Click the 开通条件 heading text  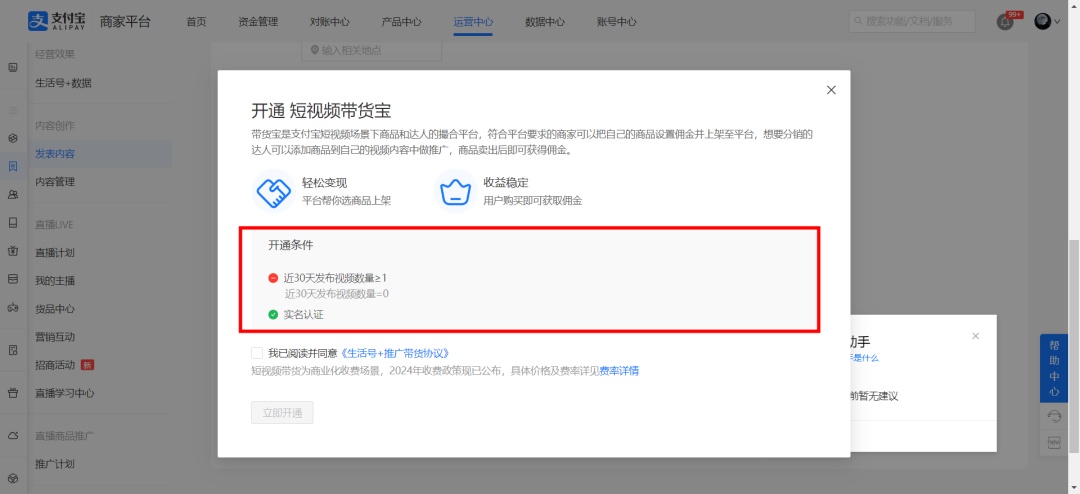pos(291,245)
